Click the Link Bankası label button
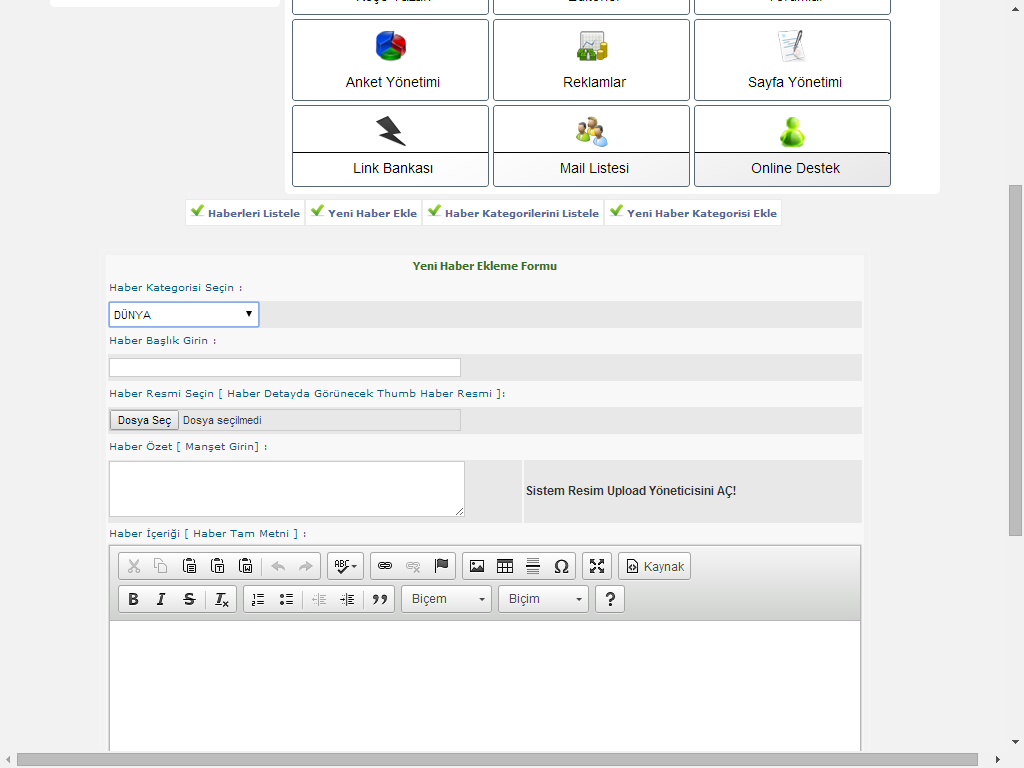This screenshot has height=768, width=1024. [x=391, y=169]
